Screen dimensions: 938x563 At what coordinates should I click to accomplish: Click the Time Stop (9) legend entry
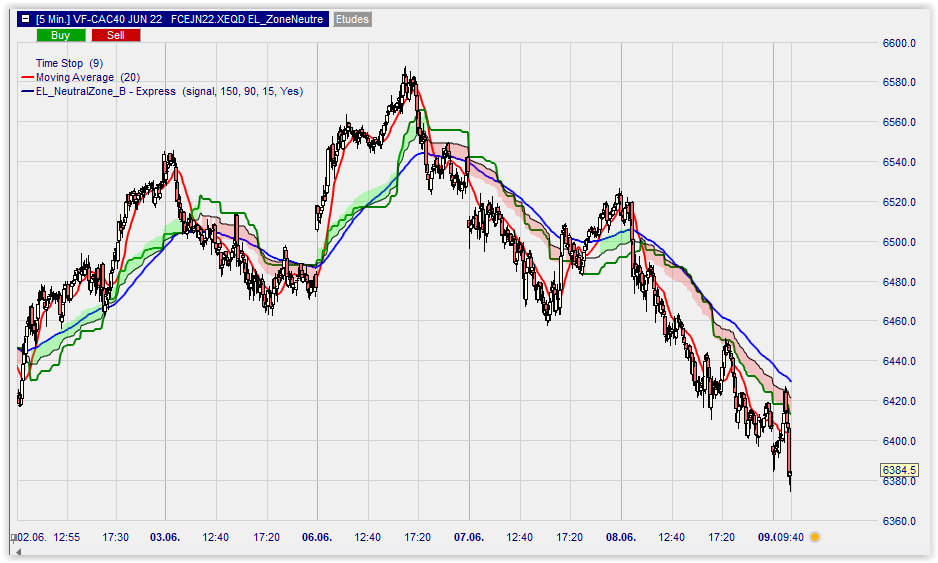(x=69, y=63)
